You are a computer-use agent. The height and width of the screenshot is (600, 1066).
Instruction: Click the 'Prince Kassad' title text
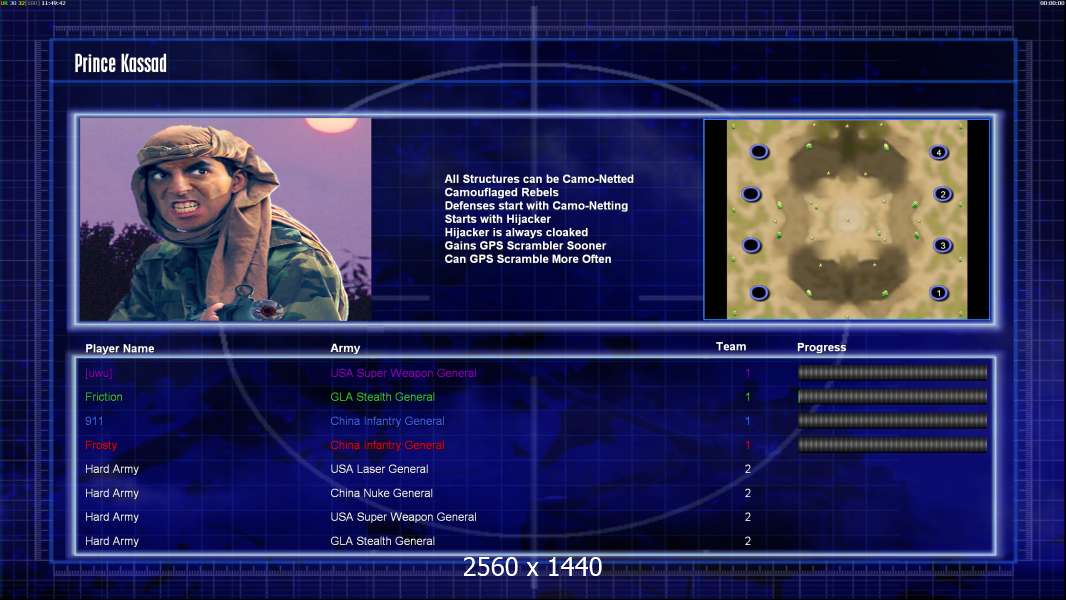click(120, 64)
